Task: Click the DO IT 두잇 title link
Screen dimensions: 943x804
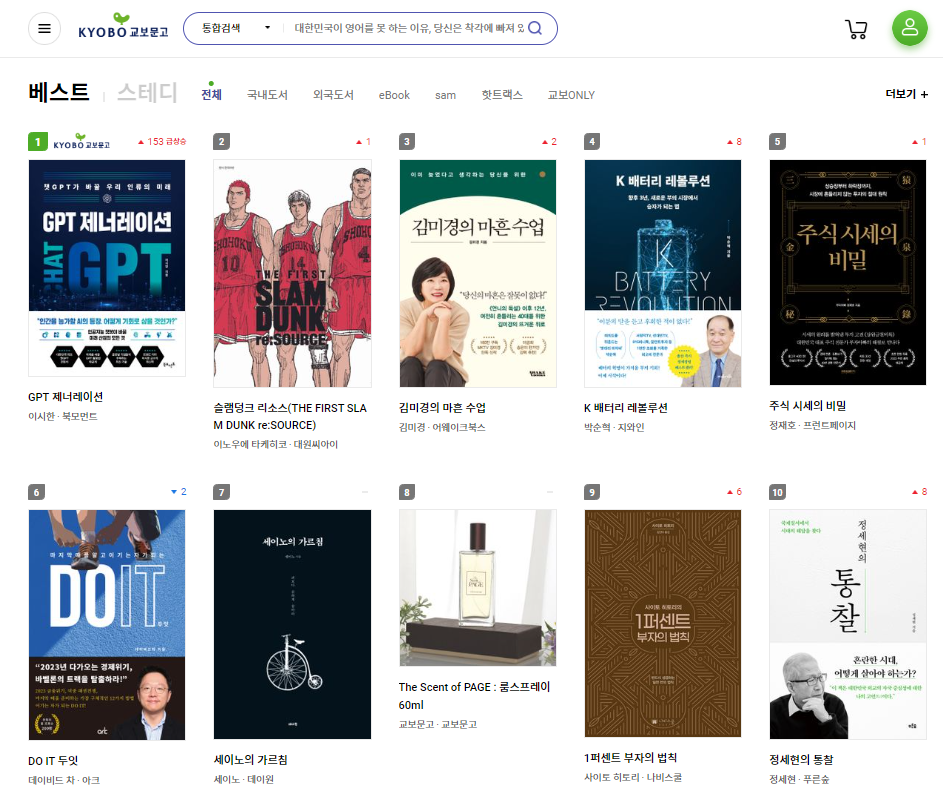Action: (53, 761)
